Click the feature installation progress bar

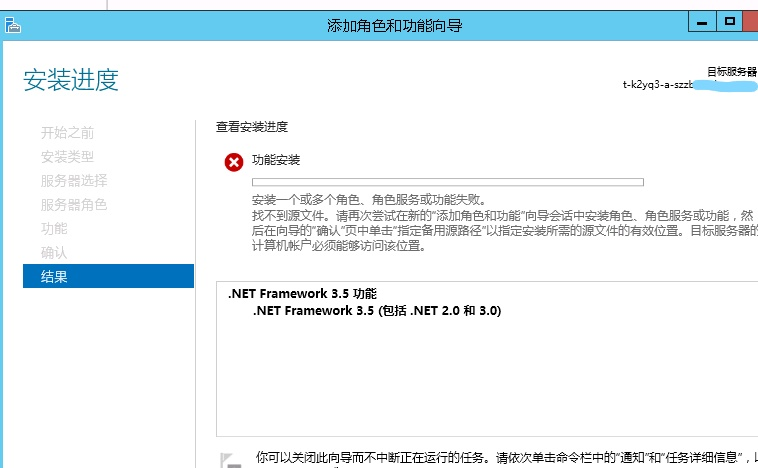coord(448,182)
